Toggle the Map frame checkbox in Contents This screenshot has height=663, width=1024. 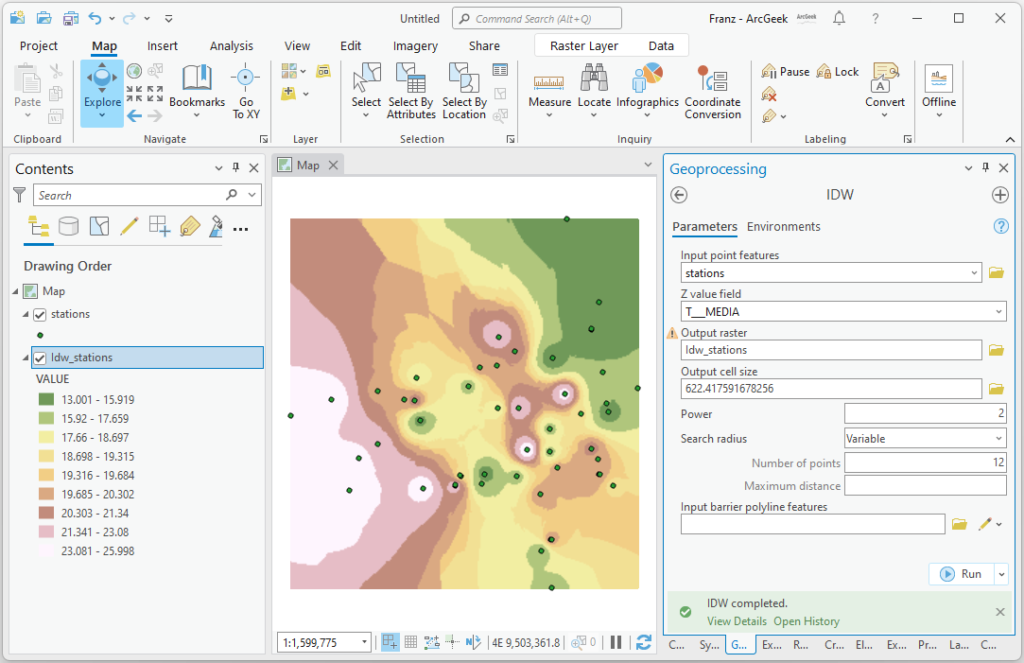pyautogui.click(x=29, y=292)
